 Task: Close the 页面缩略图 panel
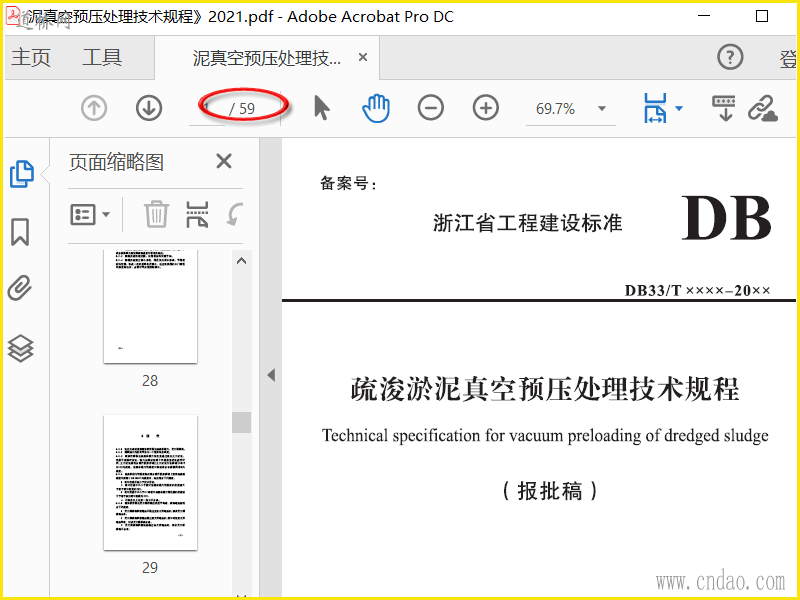(x=224, y=162)
